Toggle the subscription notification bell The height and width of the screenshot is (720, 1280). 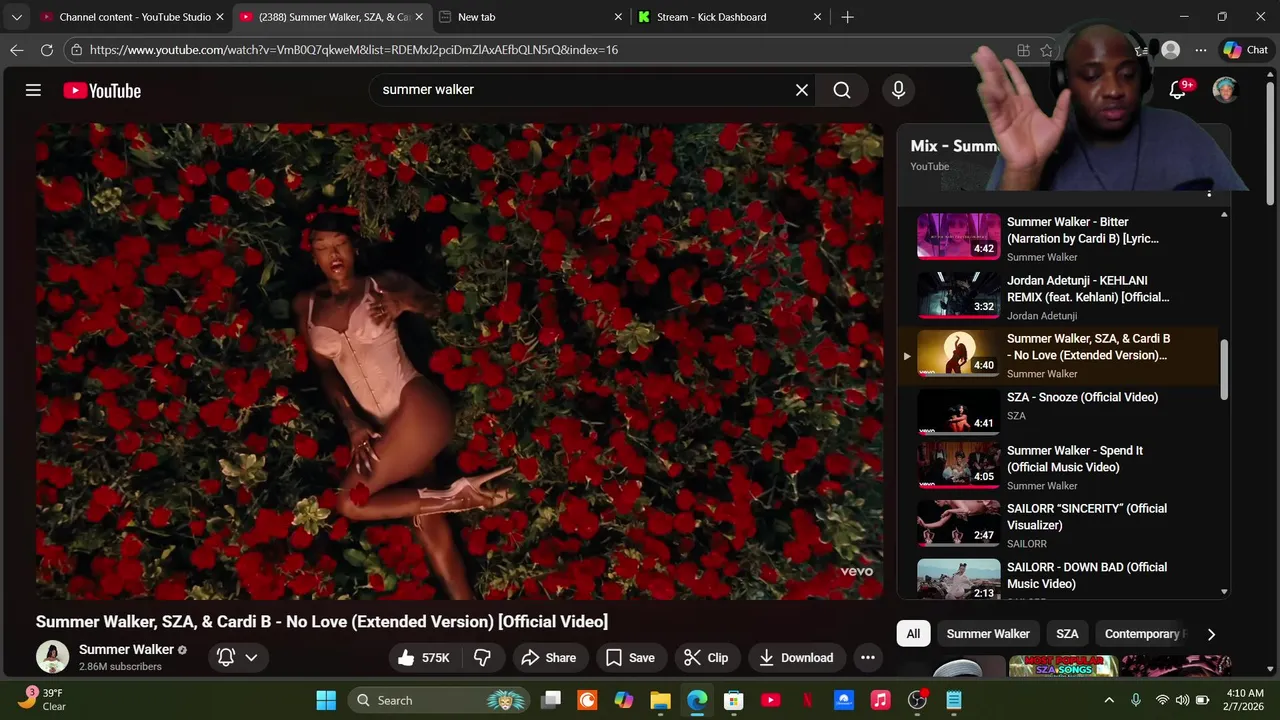click(x=226, y=657)
